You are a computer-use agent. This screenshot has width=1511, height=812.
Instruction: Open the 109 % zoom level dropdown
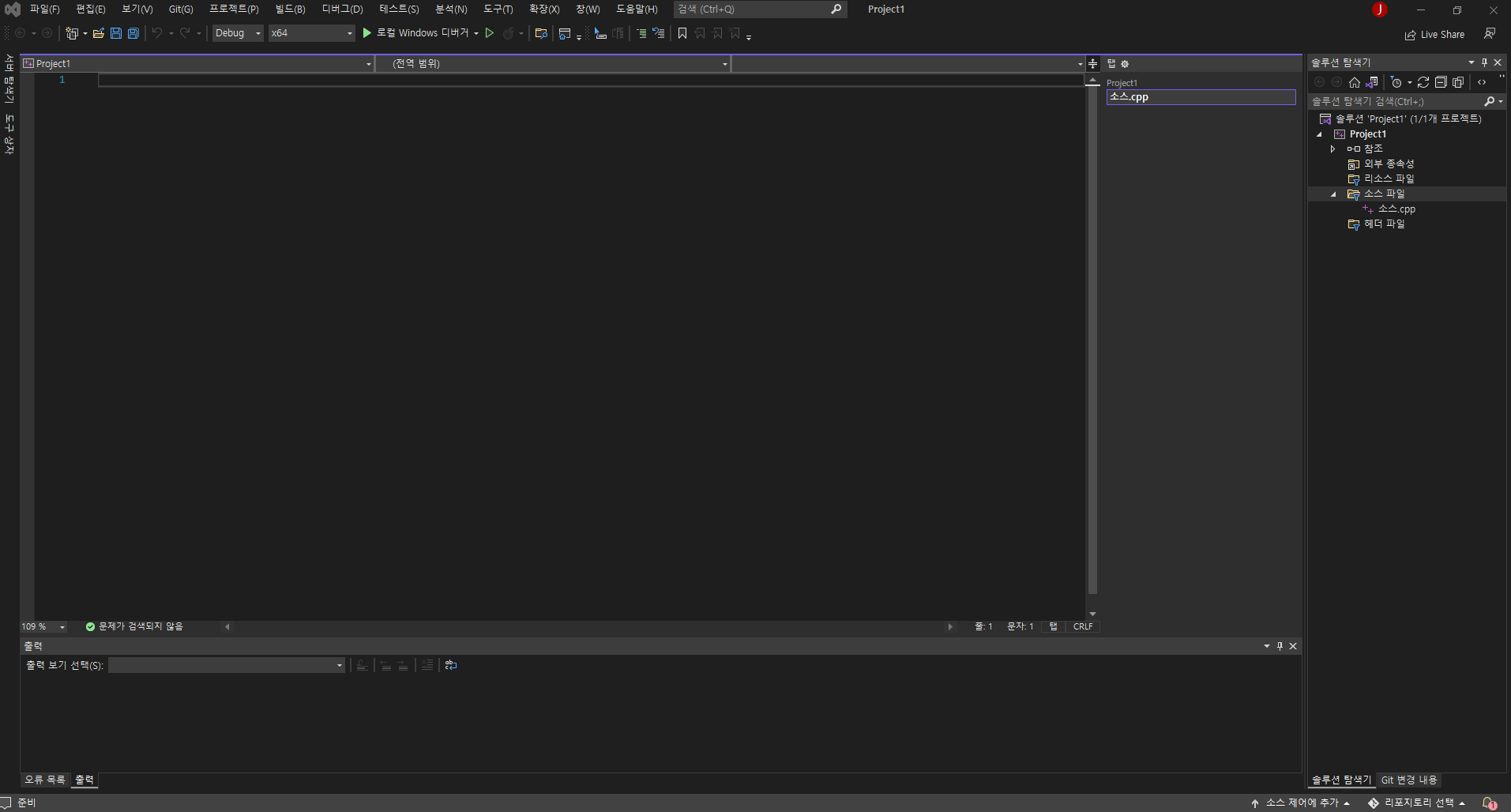[x=43, y=626]
